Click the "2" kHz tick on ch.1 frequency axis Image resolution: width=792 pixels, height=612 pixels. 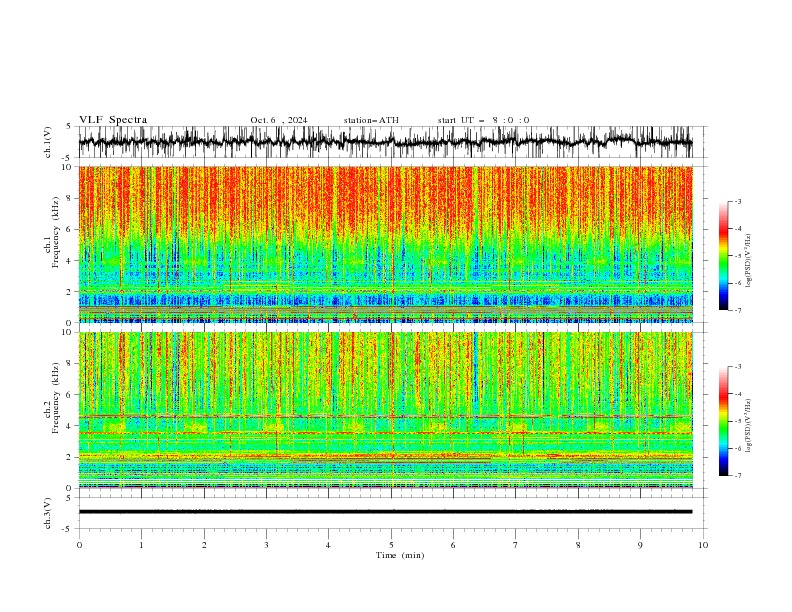tap(70, 292)
